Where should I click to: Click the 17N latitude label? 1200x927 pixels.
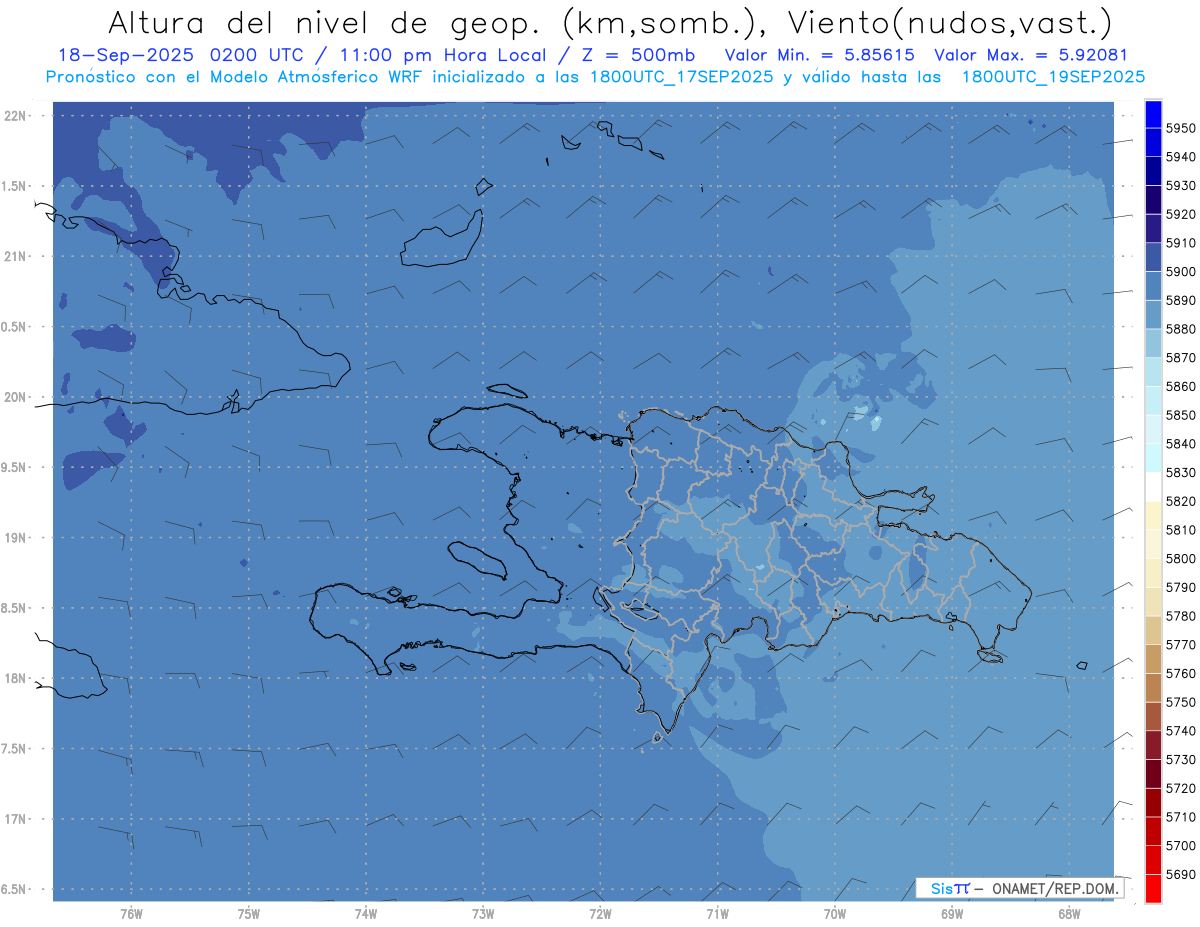tap(14, 819)
